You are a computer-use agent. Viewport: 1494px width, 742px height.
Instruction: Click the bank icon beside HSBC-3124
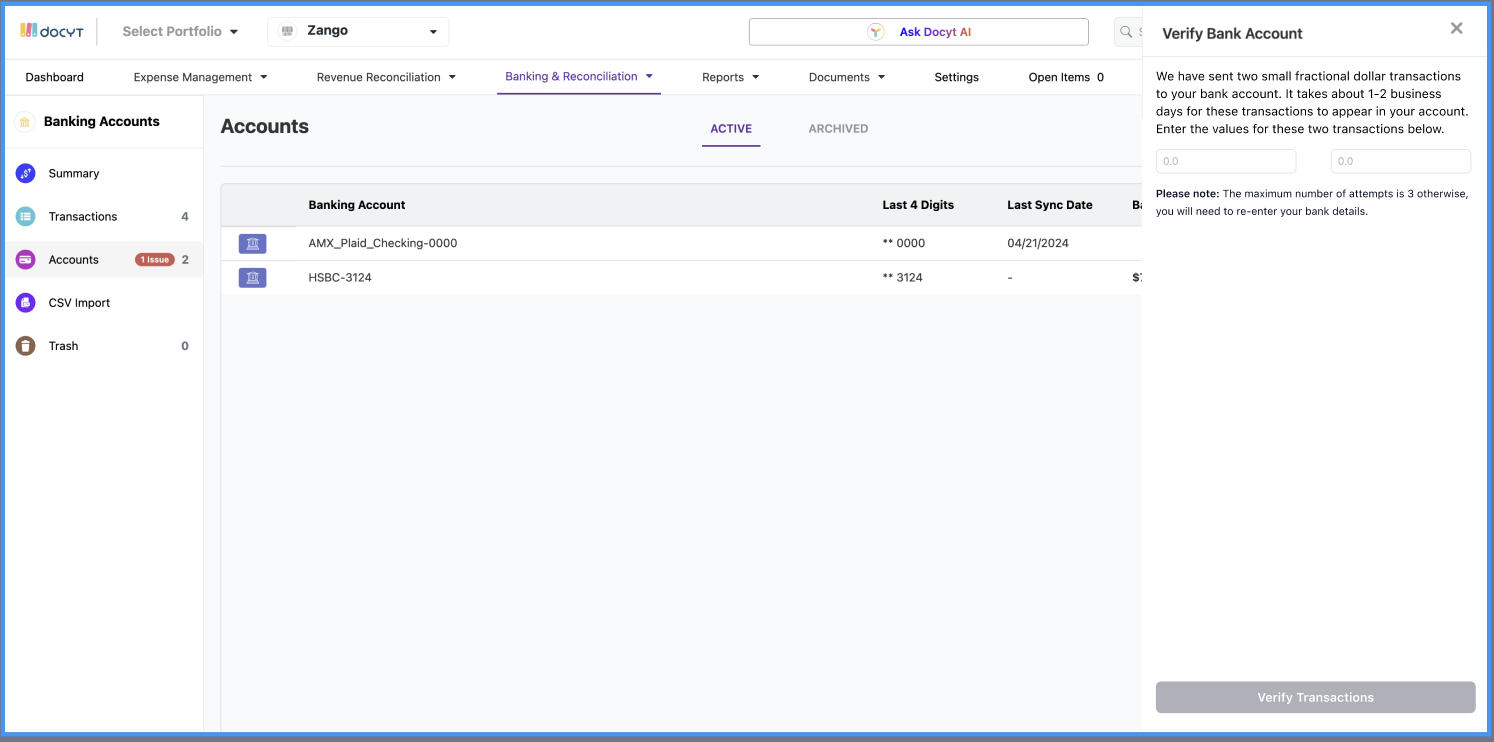point(252,277)
